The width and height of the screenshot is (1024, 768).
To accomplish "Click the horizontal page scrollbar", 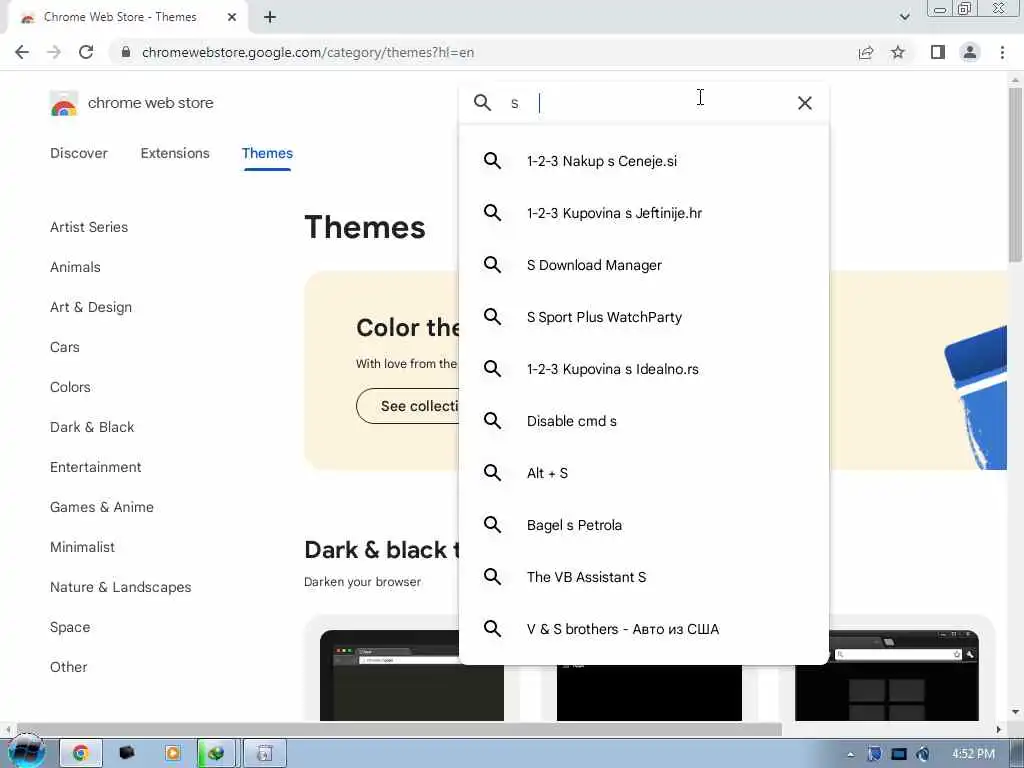I will click(398, 729).
